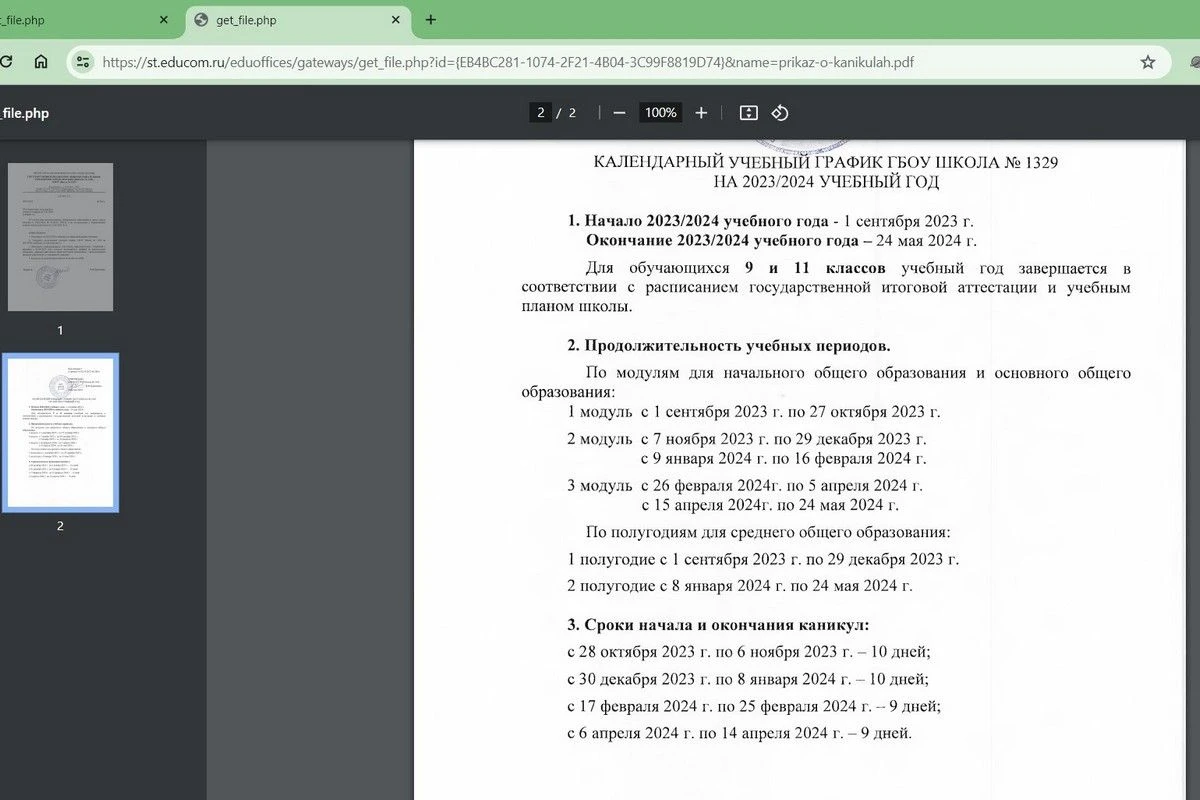The image size is (1200, 800).
Task: Click the 100% zoom level field
Action: click(x=660, y=113)
